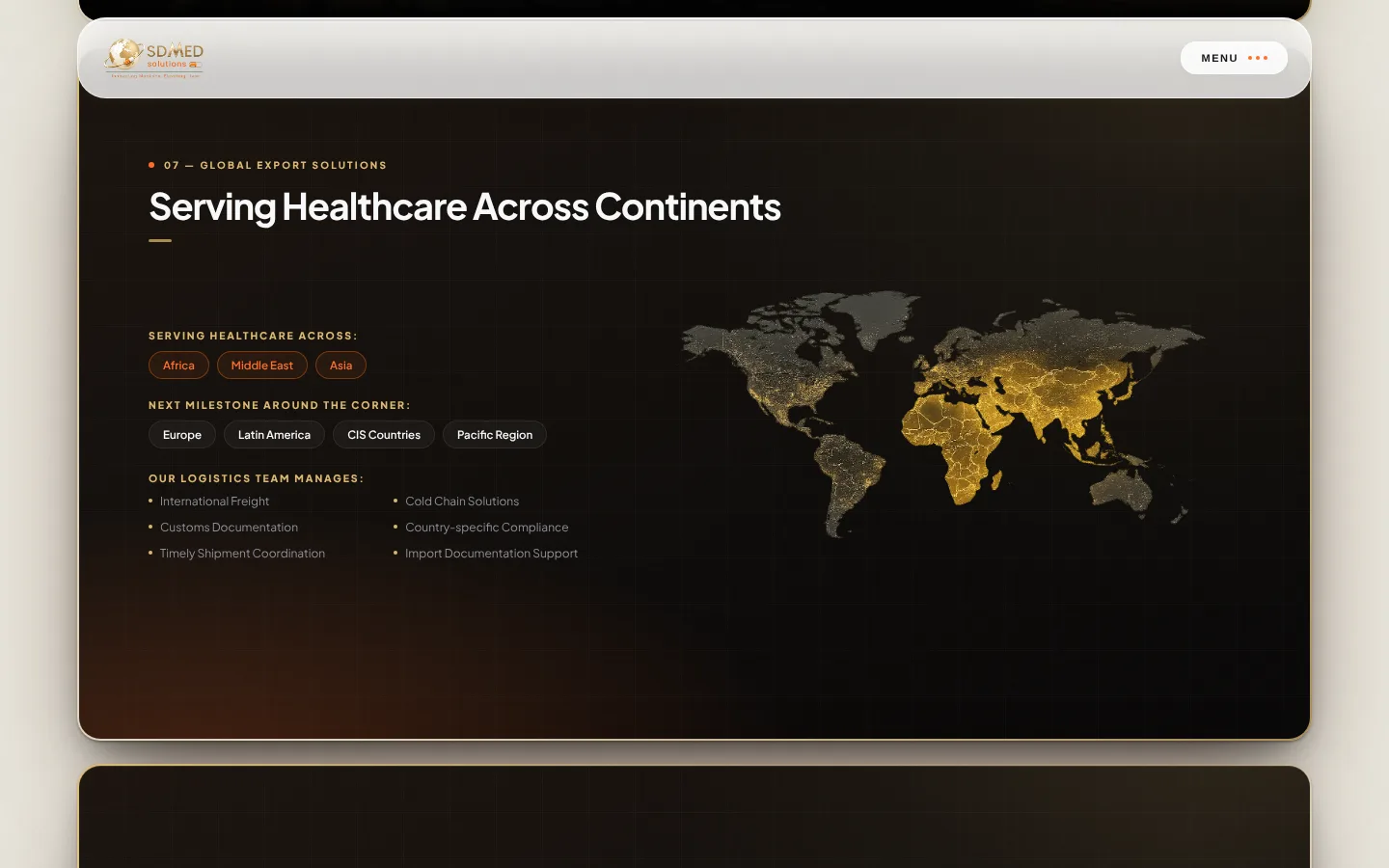Image resolution: width=1389 pixels, height=868 pixels.
Task: Click the SDMED Solutions logo
Action: click(154, 58)
